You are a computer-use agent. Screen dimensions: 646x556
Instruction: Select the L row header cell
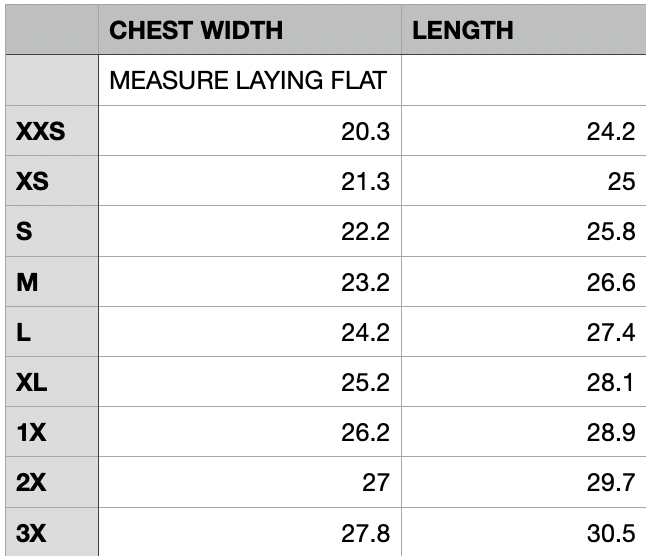click(x=52, y=332)
